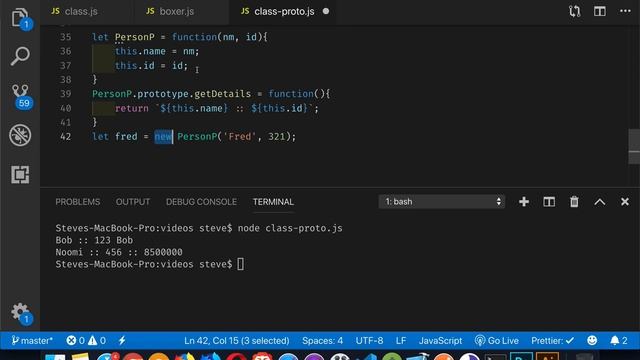Click the lightning bolt status icon
The width and height of the screenshot is (640, 360).
tap(122, 340)
